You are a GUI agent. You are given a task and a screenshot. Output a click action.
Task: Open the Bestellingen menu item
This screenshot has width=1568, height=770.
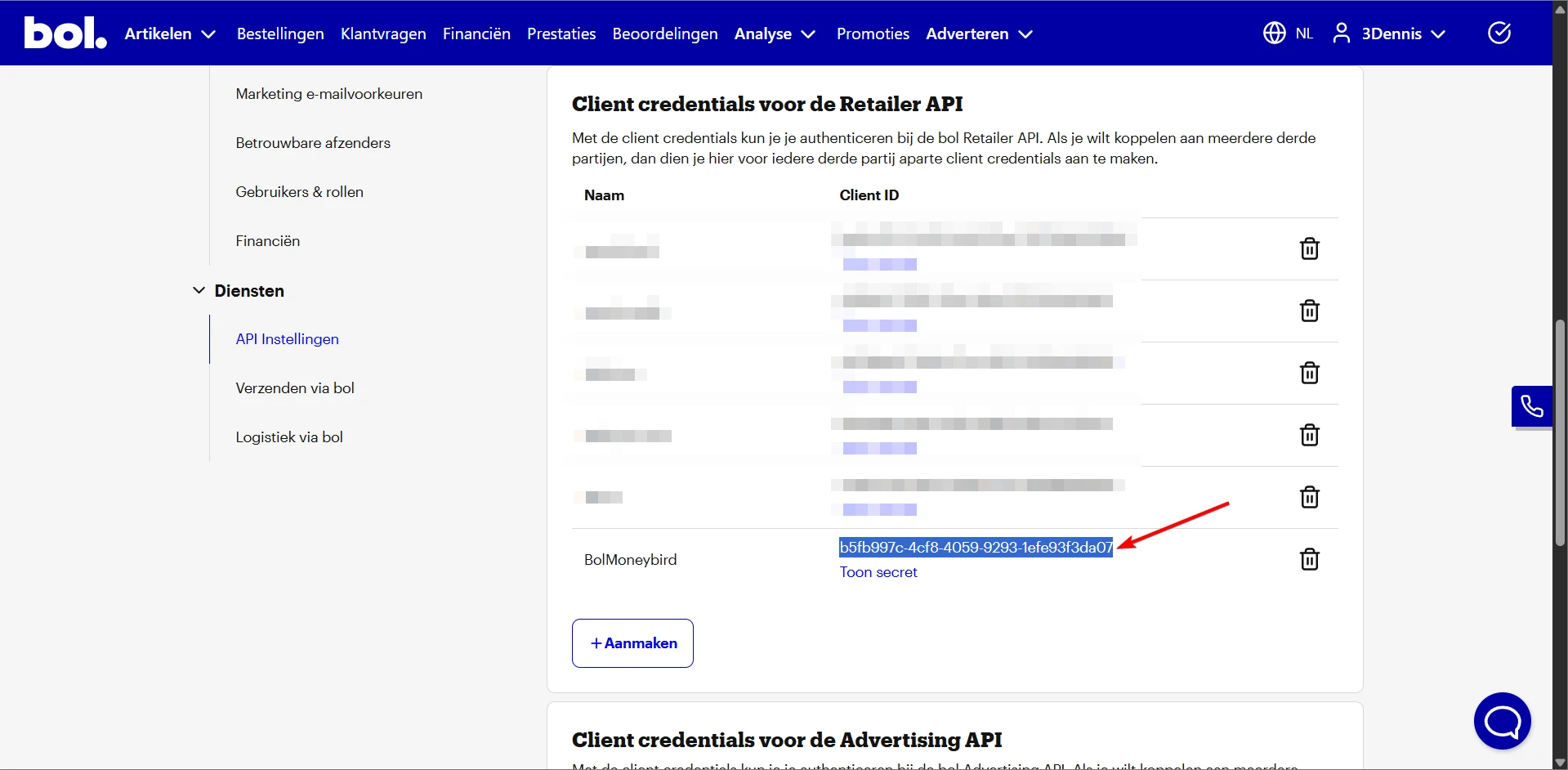279,34
